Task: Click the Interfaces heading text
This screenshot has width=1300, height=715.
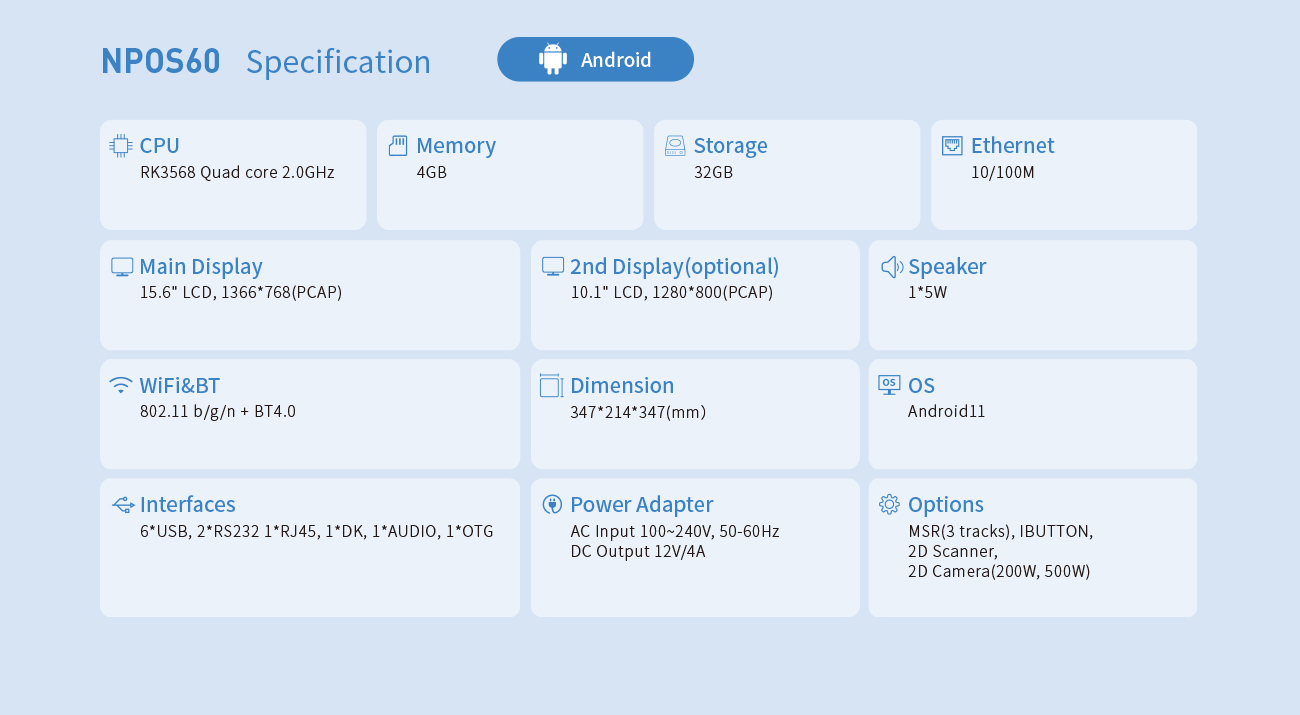Action: click(188, 505)
